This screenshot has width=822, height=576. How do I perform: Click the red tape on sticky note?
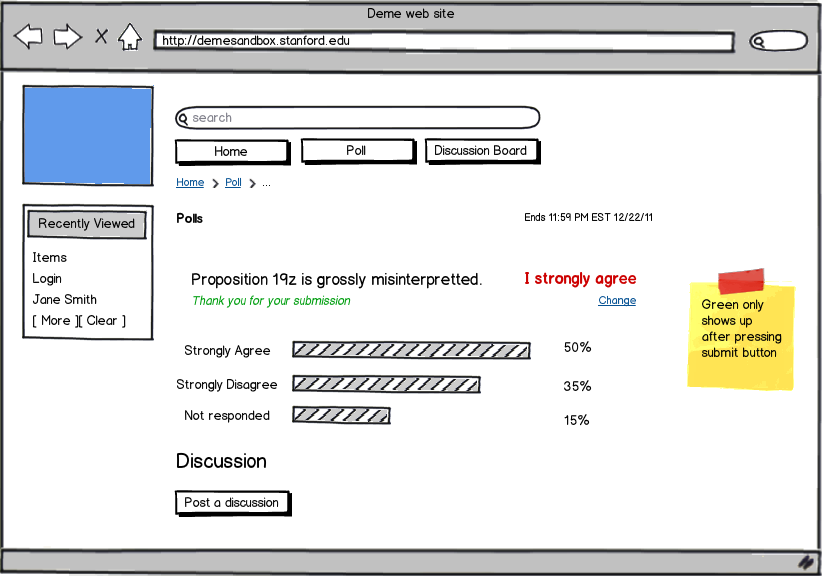(741, 281)
